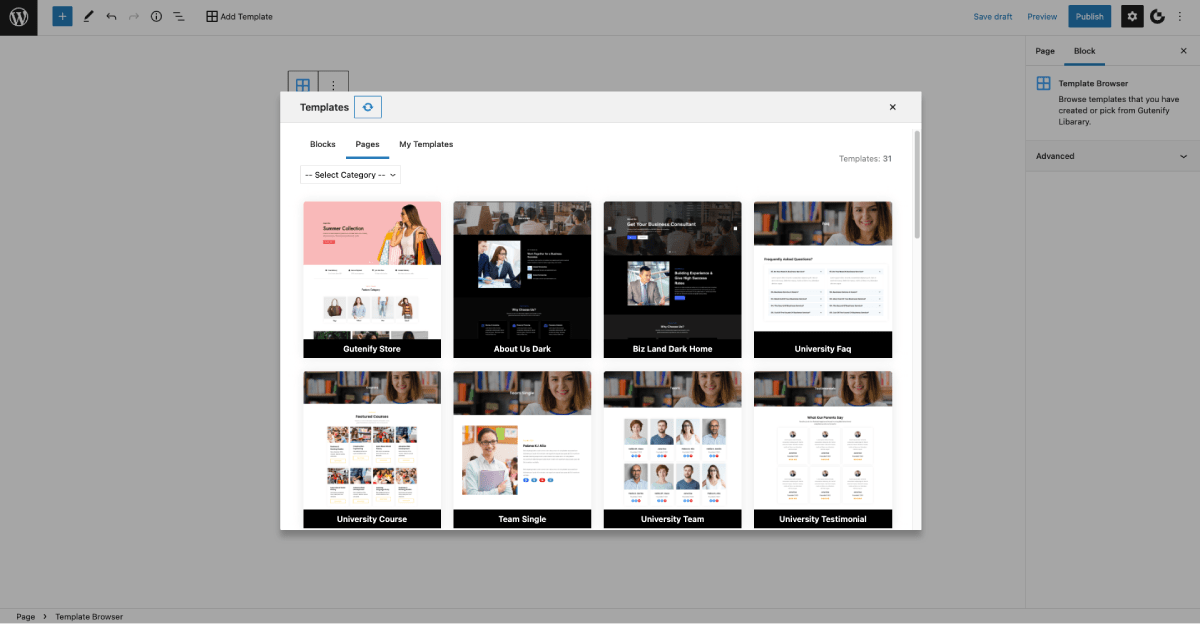Screen dimensions: 1200x624
Task: Click the Publish button
Action: (1090, 17)
